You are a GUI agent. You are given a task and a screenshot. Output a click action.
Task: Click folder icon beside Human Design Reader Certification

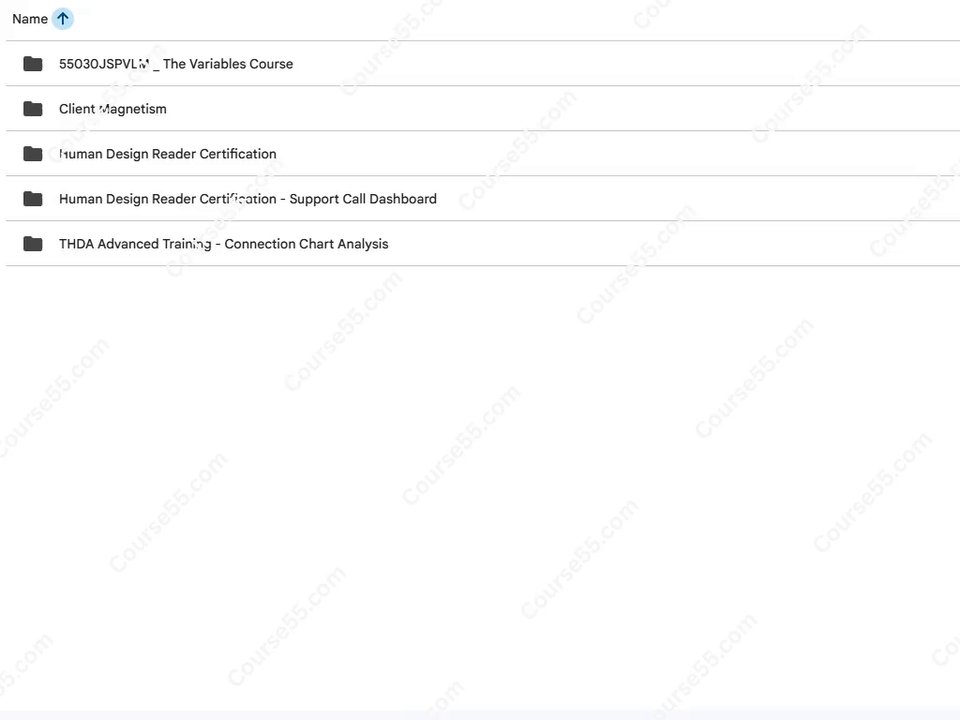(32, 154)
